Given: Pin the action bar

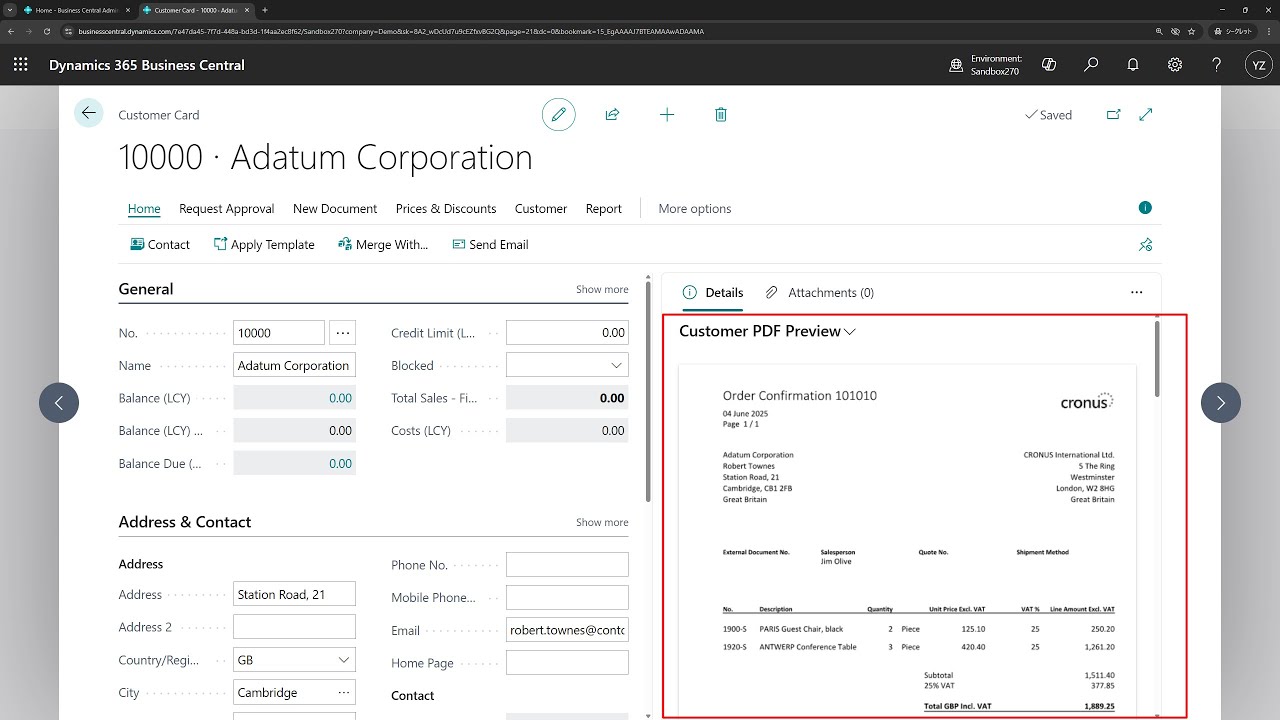Looking at the screenshot, I should (x=1146, y=244).
